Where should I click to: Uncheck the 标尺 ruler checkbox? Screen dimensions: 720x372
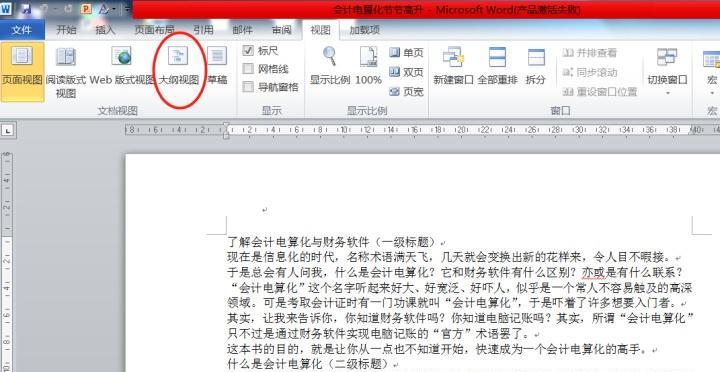tap(248, 51)
